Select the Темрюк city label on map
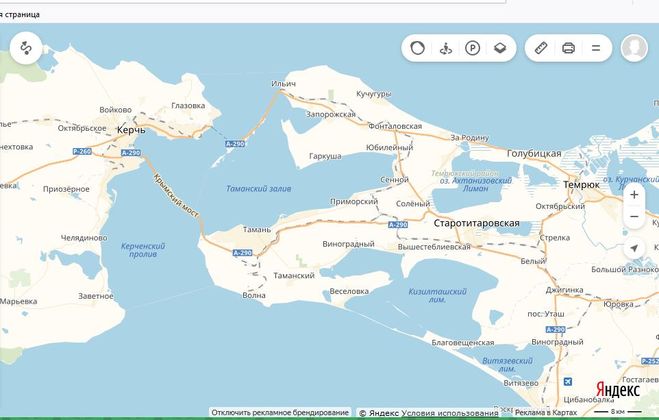The image size is (659, 420). point(580,185)
